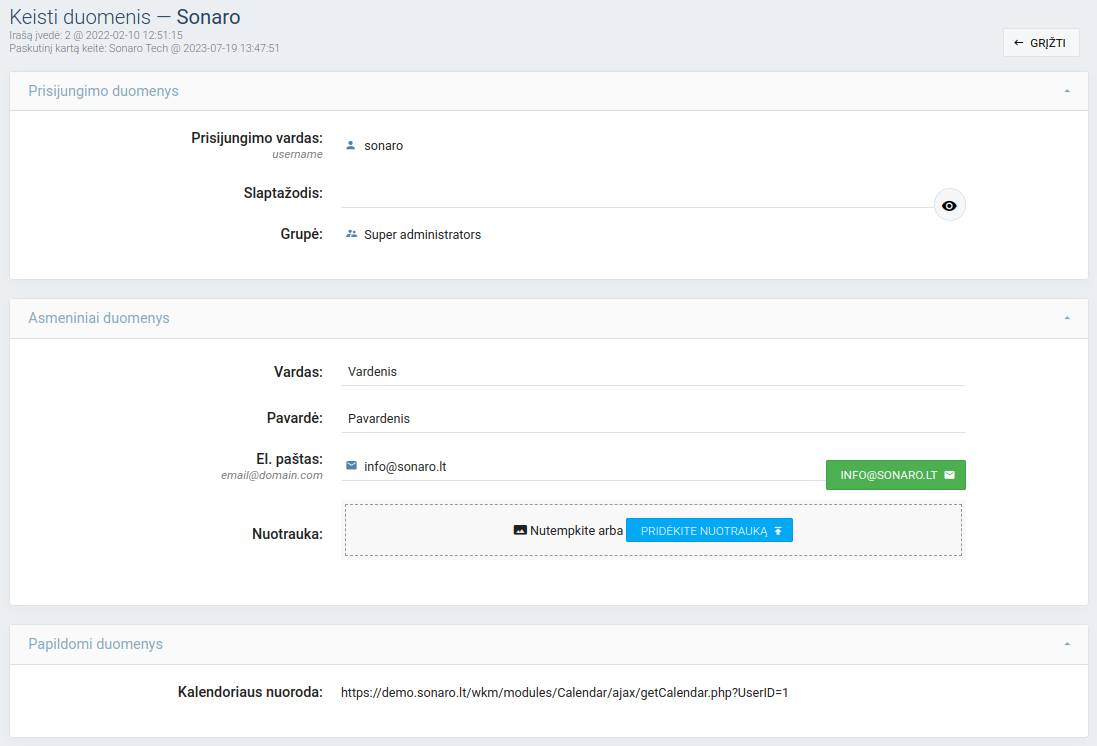Focus the Slaptažodis password field
Viewport: 1097px width, 746px height.
636,193
